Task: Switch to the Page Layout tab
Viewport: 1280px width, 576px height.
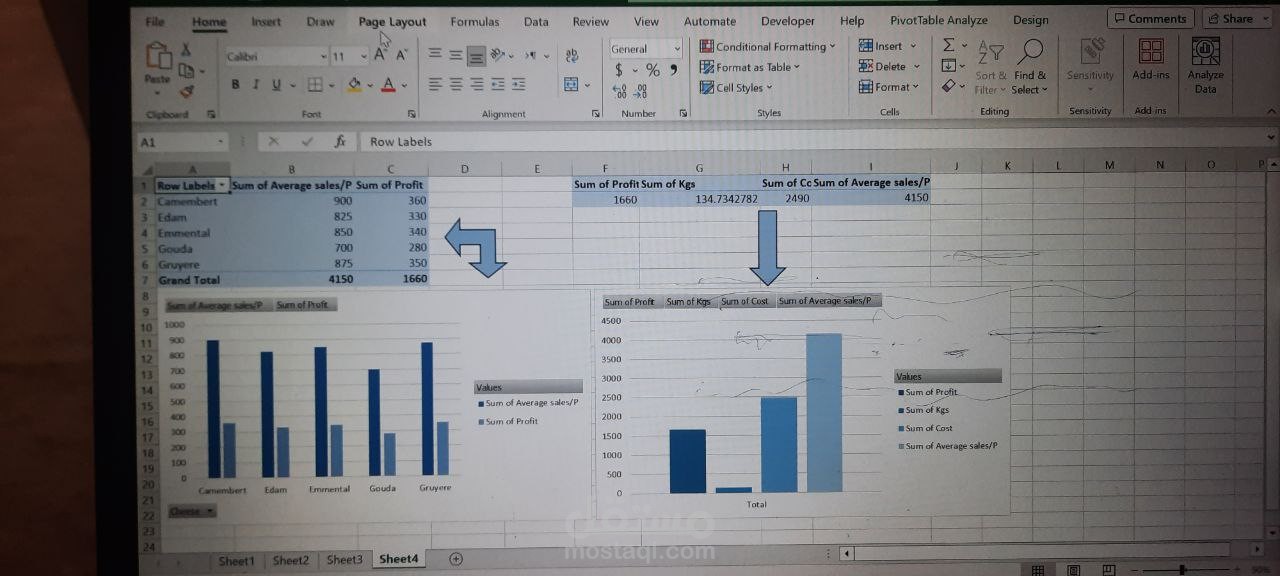Action: pyautogui.click(x=392, y=21)
